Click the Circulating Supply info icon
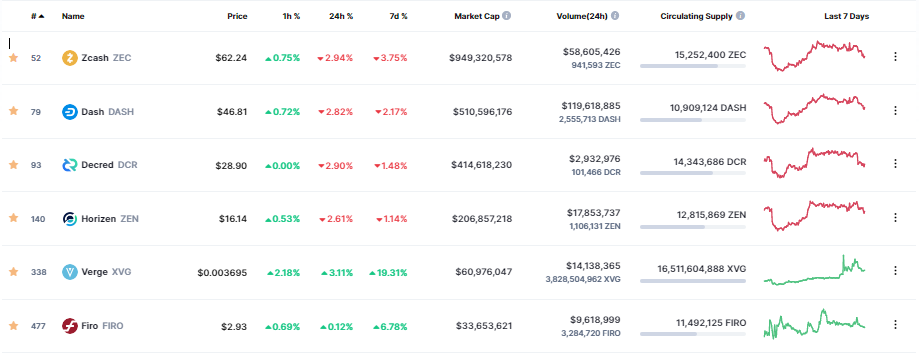The image size is (919, 364). coord(741,16)
